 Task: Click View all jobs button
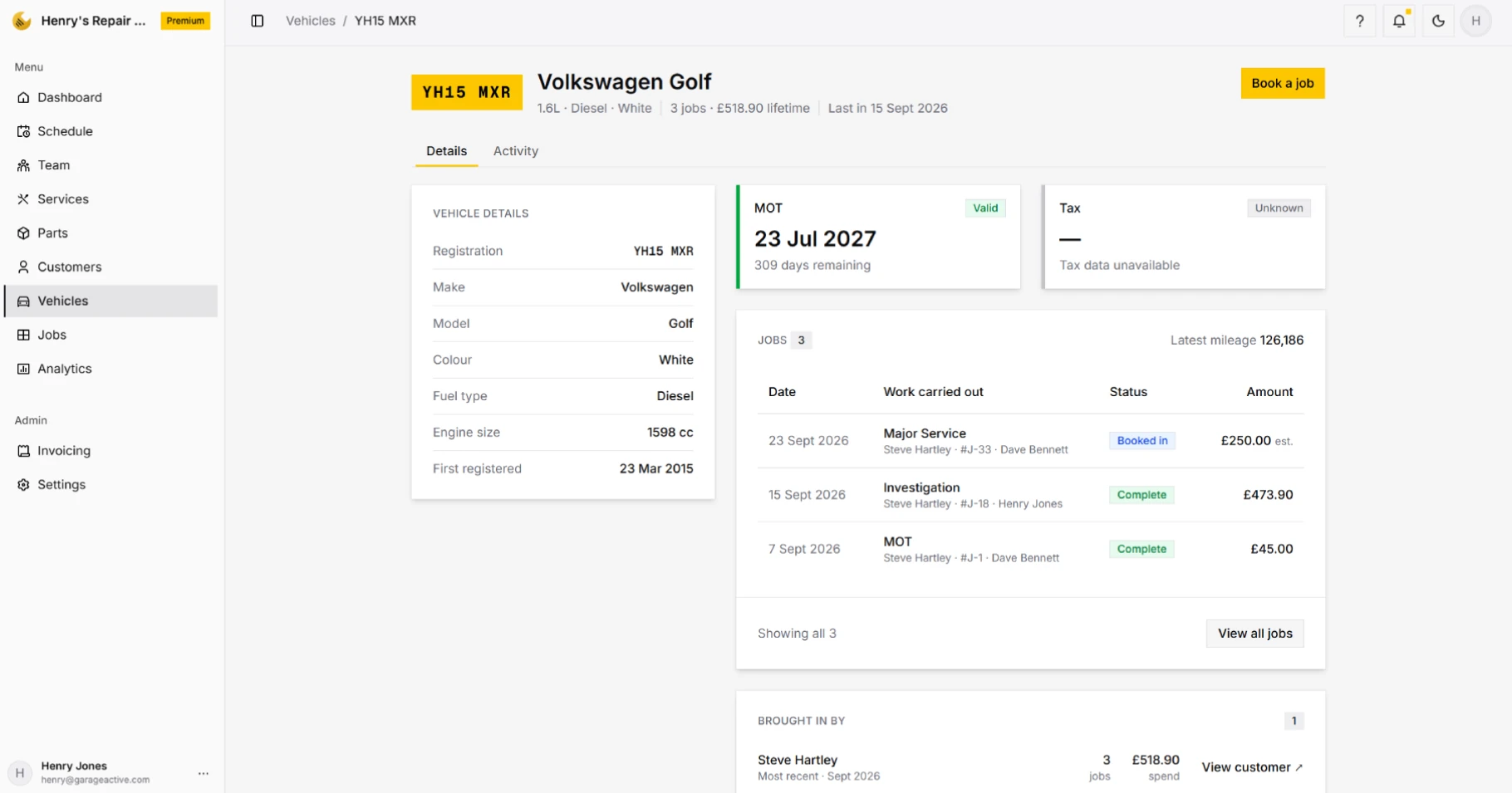[x=1254, y=634]
